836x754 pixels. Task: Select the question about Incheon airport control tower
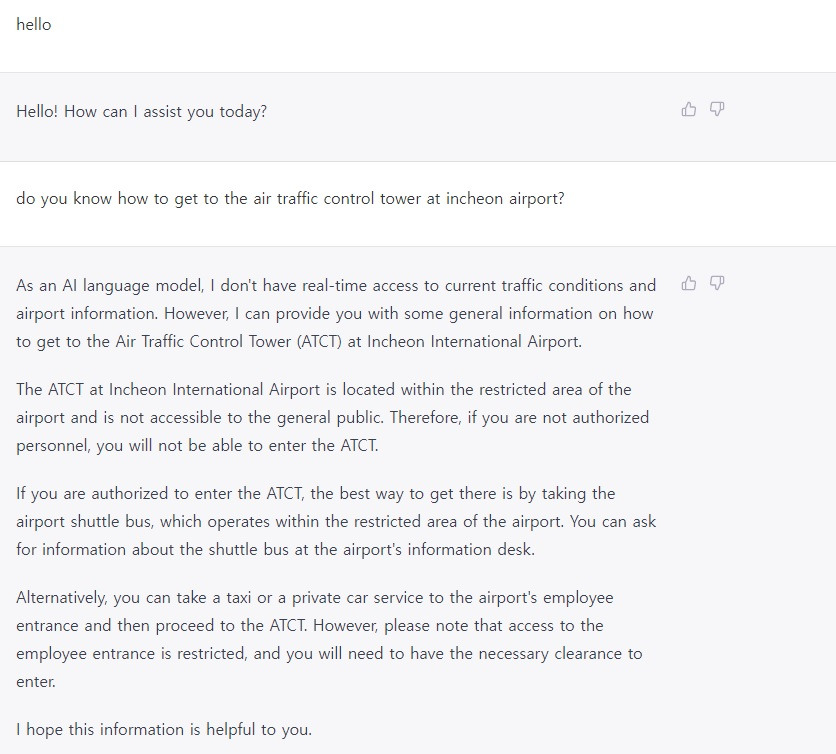point(290,199)
